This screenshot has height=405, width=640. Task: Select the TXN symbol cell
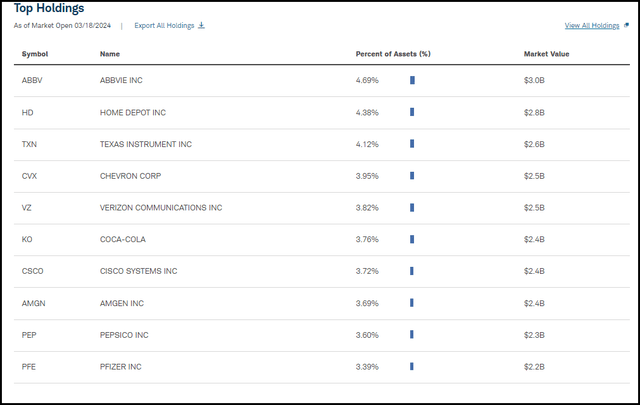29,145
